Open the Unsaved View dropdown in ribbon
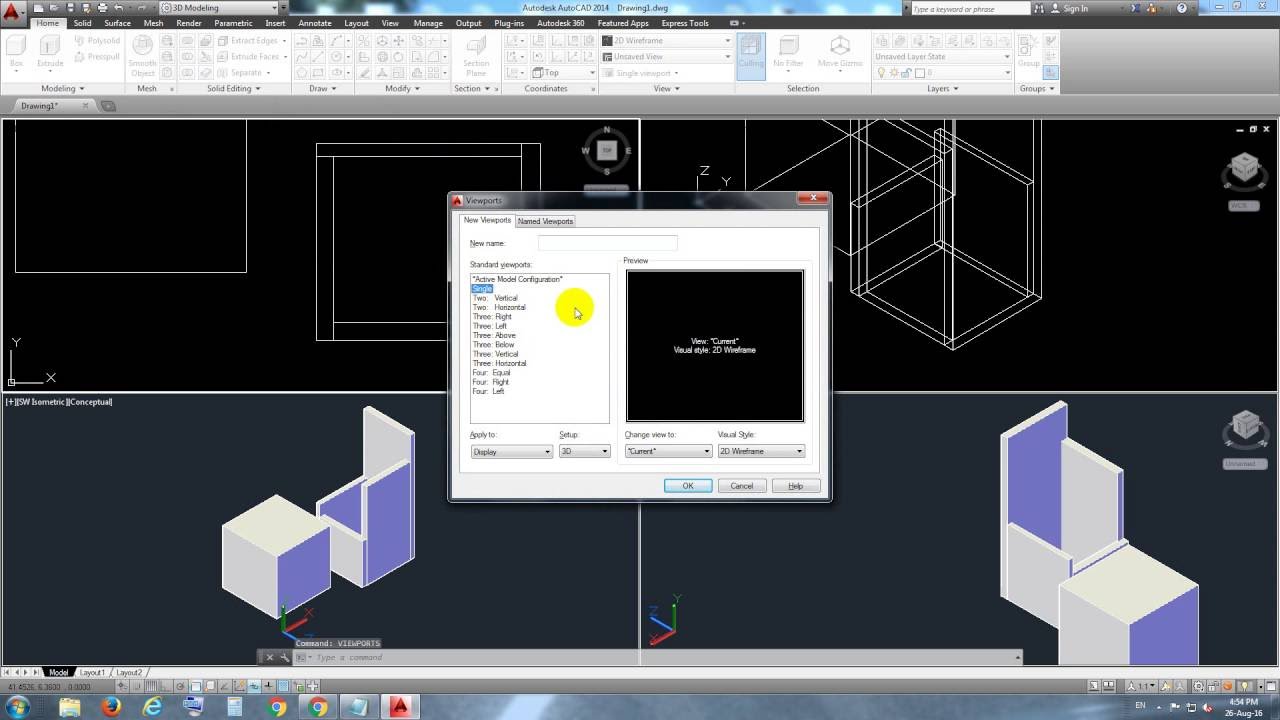Viewport: 1280px width, 720px height. tap(666, 57)
